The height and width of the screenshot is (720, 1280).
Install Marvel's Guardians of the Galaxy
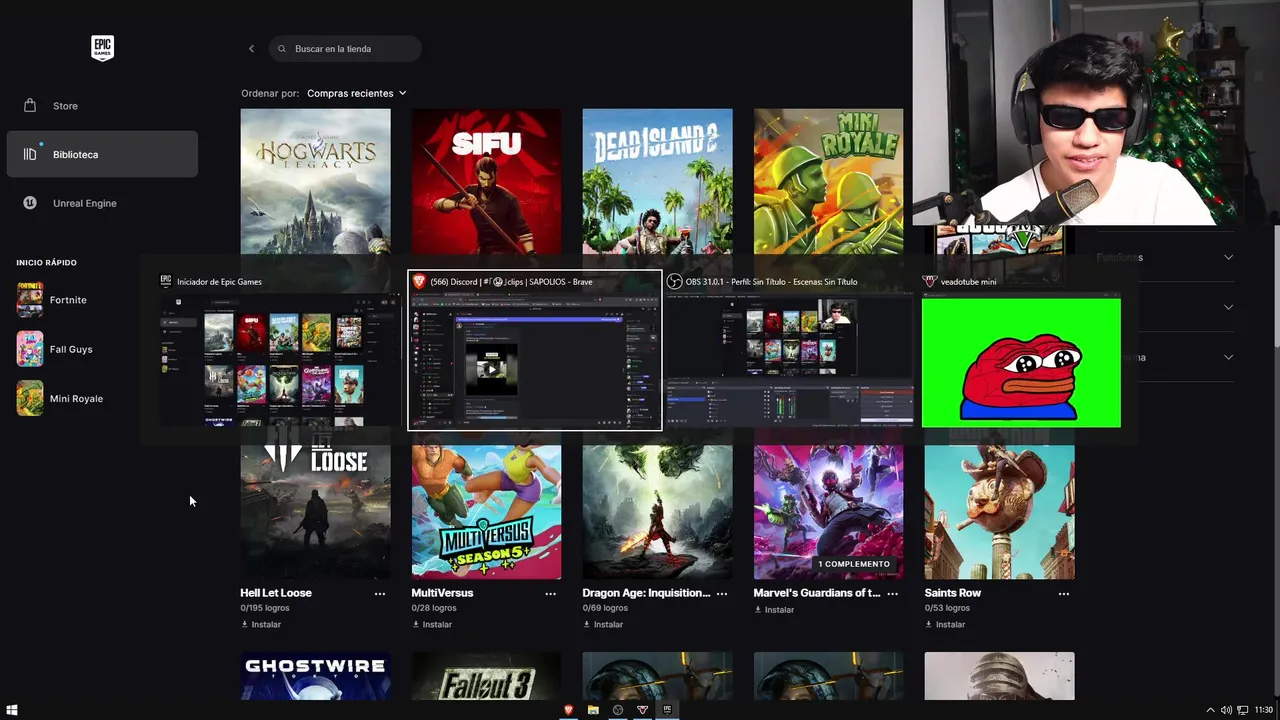click(774, 609)
